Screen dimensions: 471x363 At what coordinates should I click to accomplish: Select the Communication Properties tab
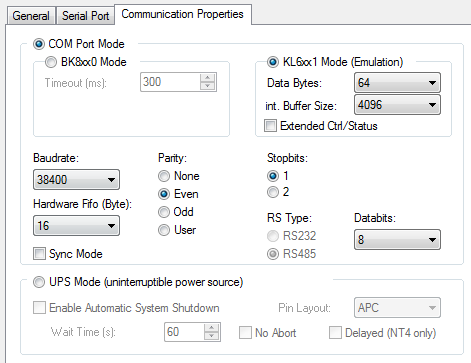(x=182, y=14)
